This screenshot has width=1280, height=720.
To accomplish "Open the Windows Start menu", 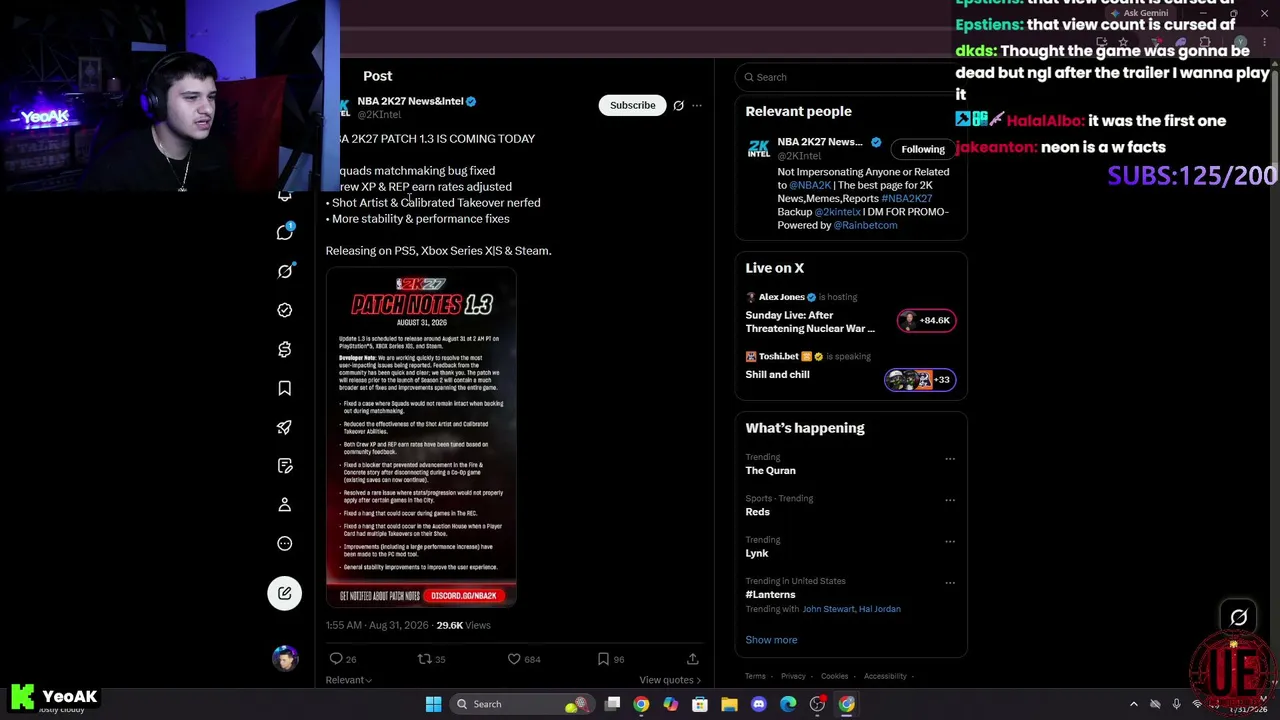I will click(x=433, y=704).
